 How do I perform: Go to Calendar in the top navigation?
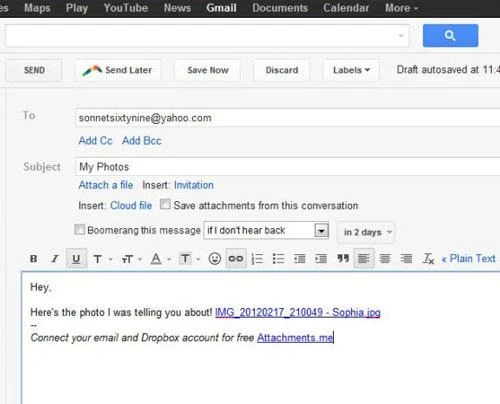pyautogui.click(x=346, y=8)
